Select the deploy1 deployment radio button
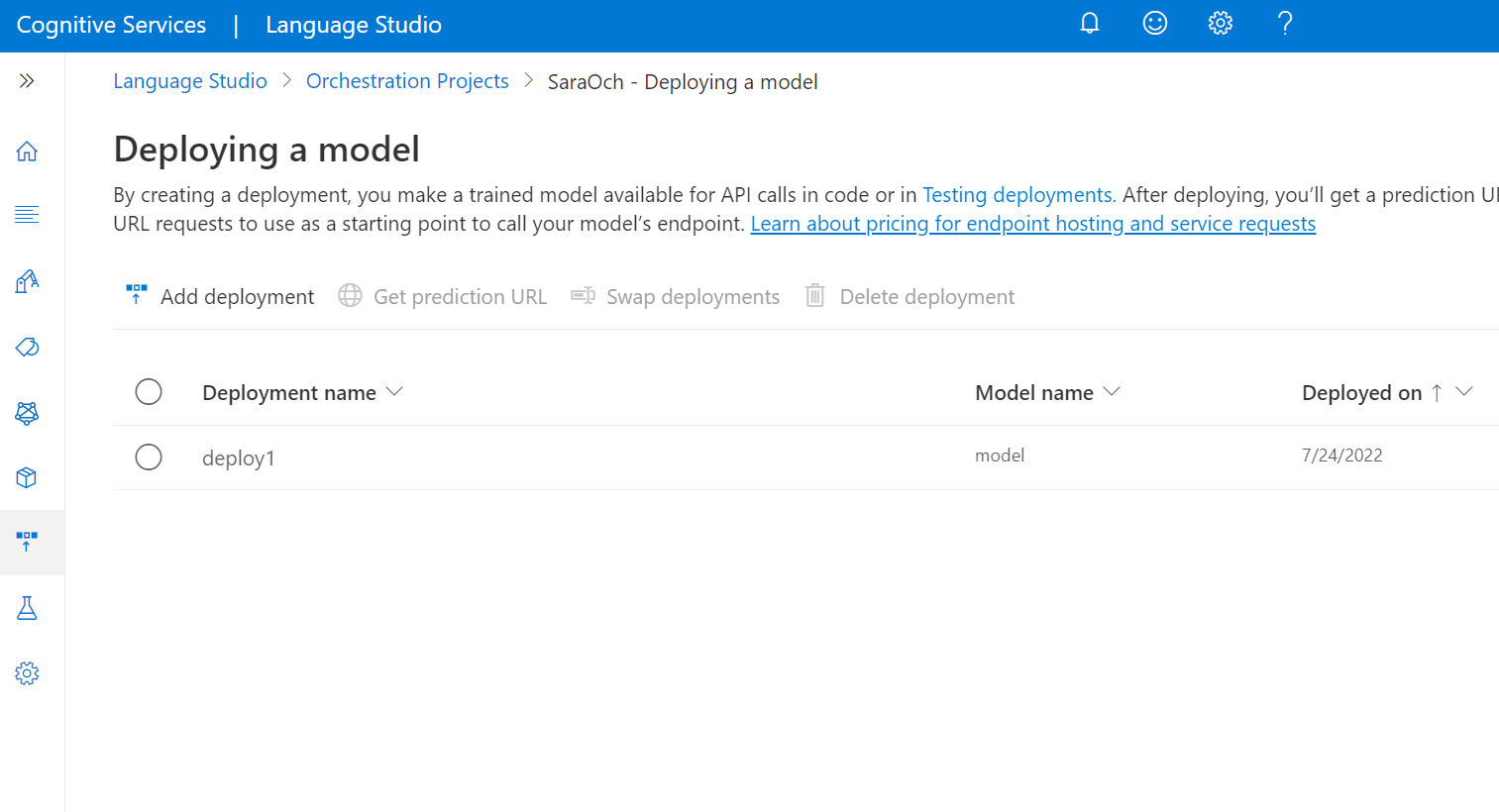The image size is (1499, 812). click(x=149, y=457)
